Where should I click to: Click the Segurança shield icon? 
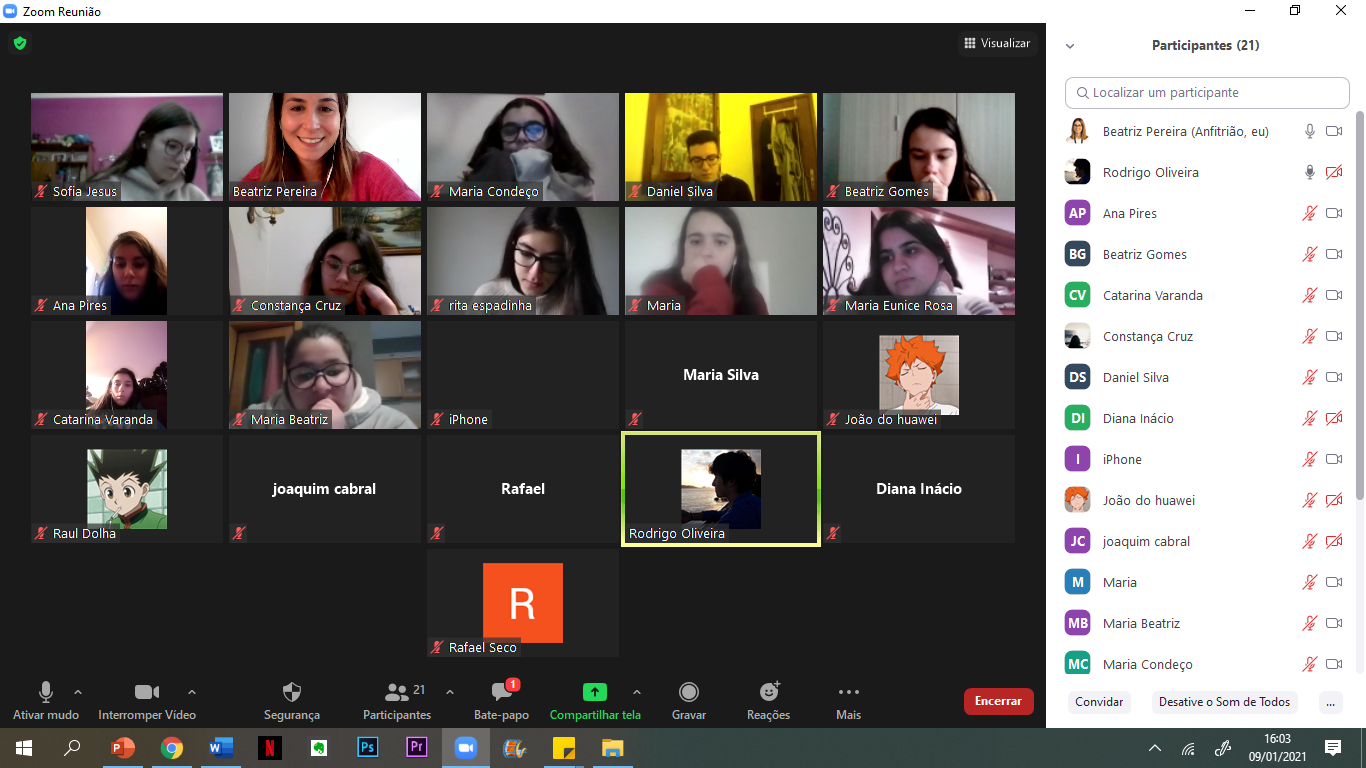pyautogui.click(x=292, y=692)
